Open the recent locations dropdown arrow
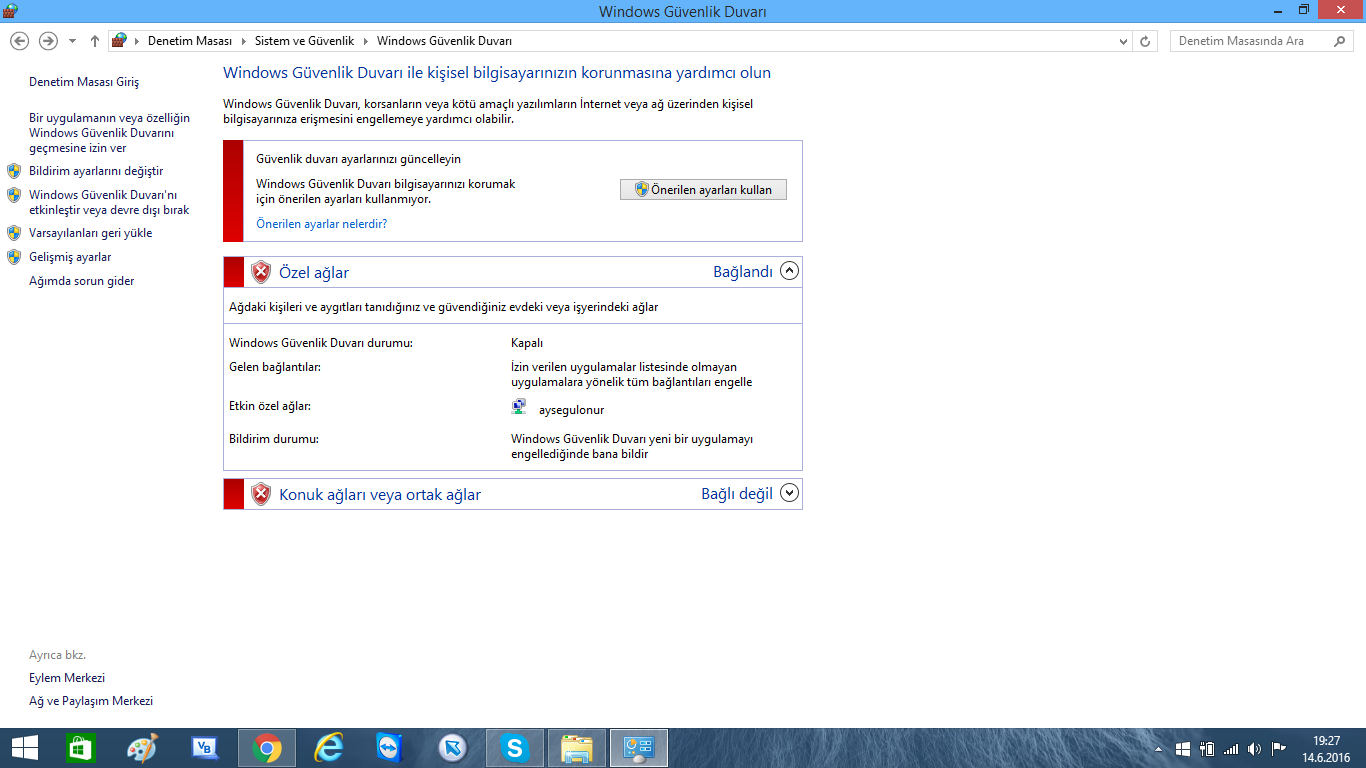Image resolution: width=1366 pixels, height=768 pixels. (72, 41)
